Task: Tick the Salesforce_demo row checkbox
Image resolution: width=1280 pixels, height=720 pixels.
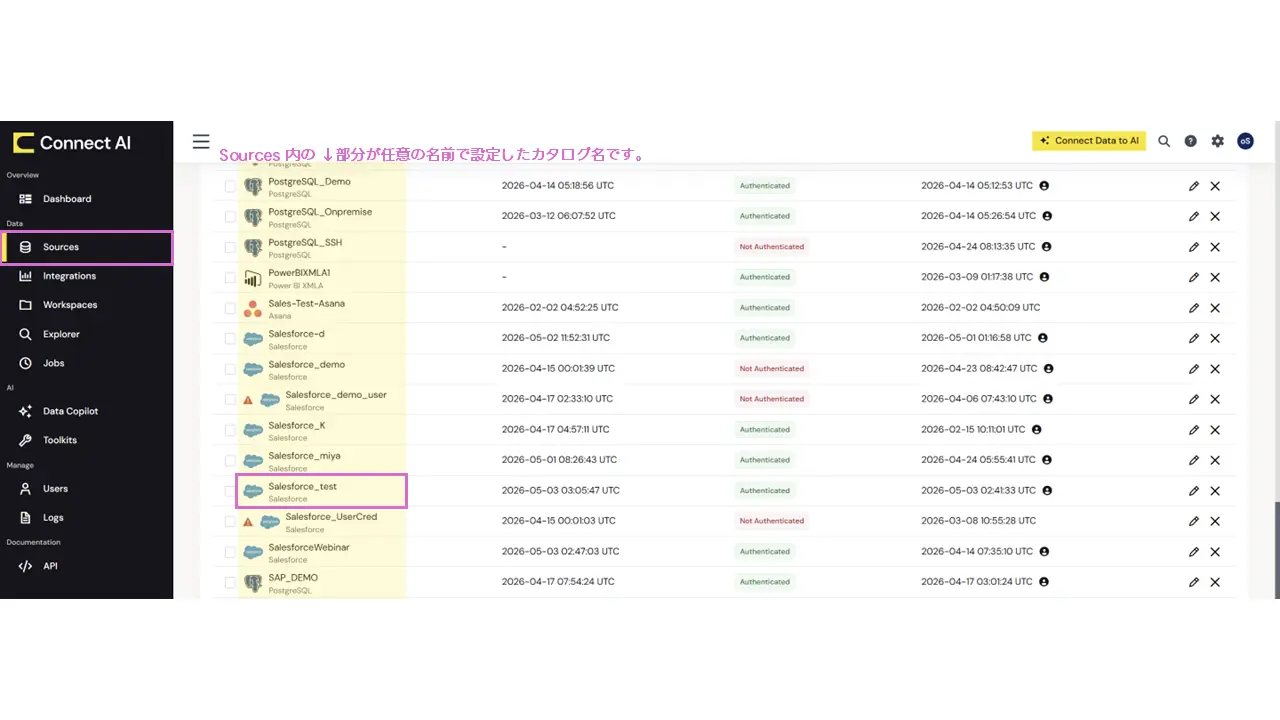Action: pyautogui.click(x=230, y=369)
